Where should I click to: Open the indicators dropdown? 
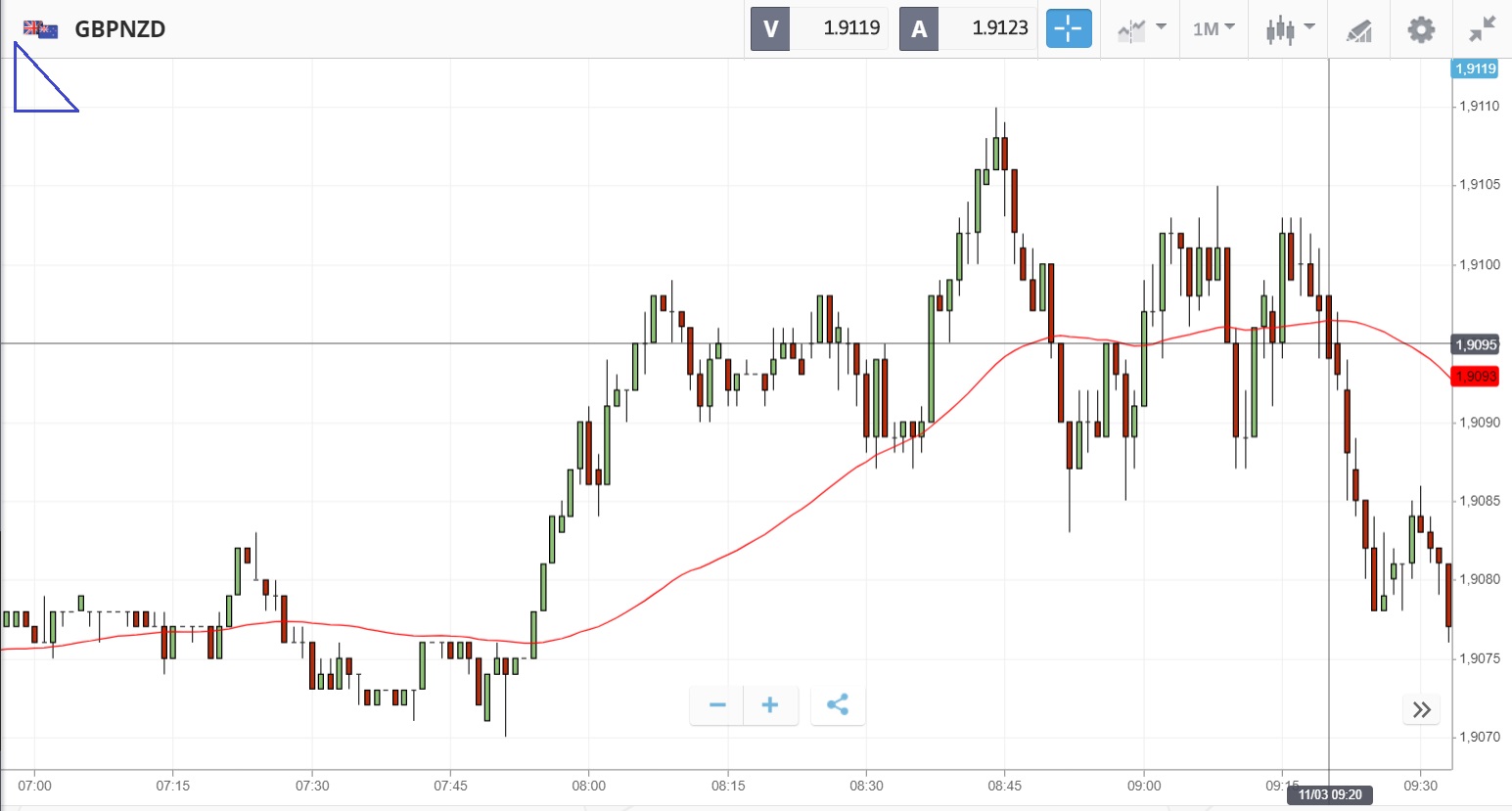click(1141, 28)
